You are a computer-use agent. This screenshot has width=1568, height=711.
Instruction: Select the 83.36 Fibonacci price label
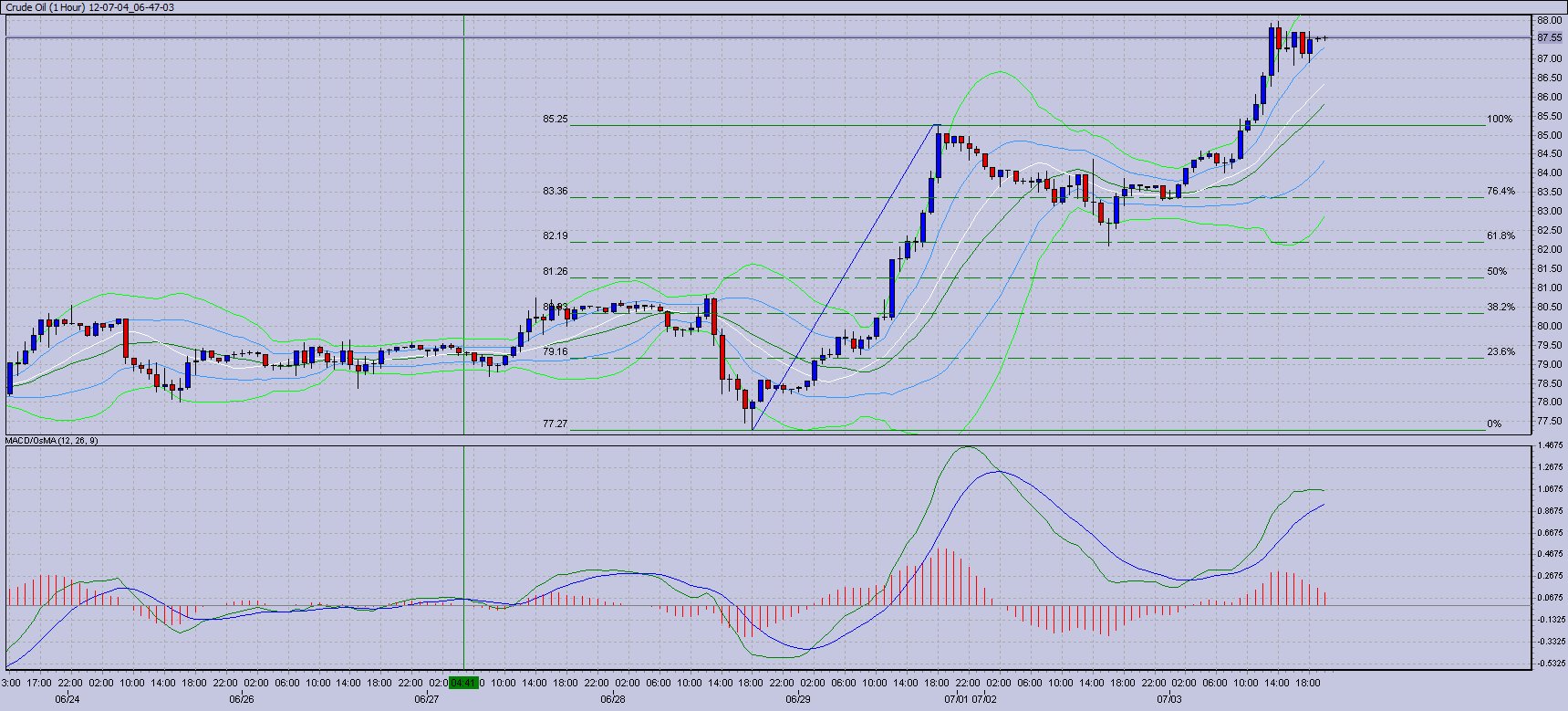click(555, 192)
